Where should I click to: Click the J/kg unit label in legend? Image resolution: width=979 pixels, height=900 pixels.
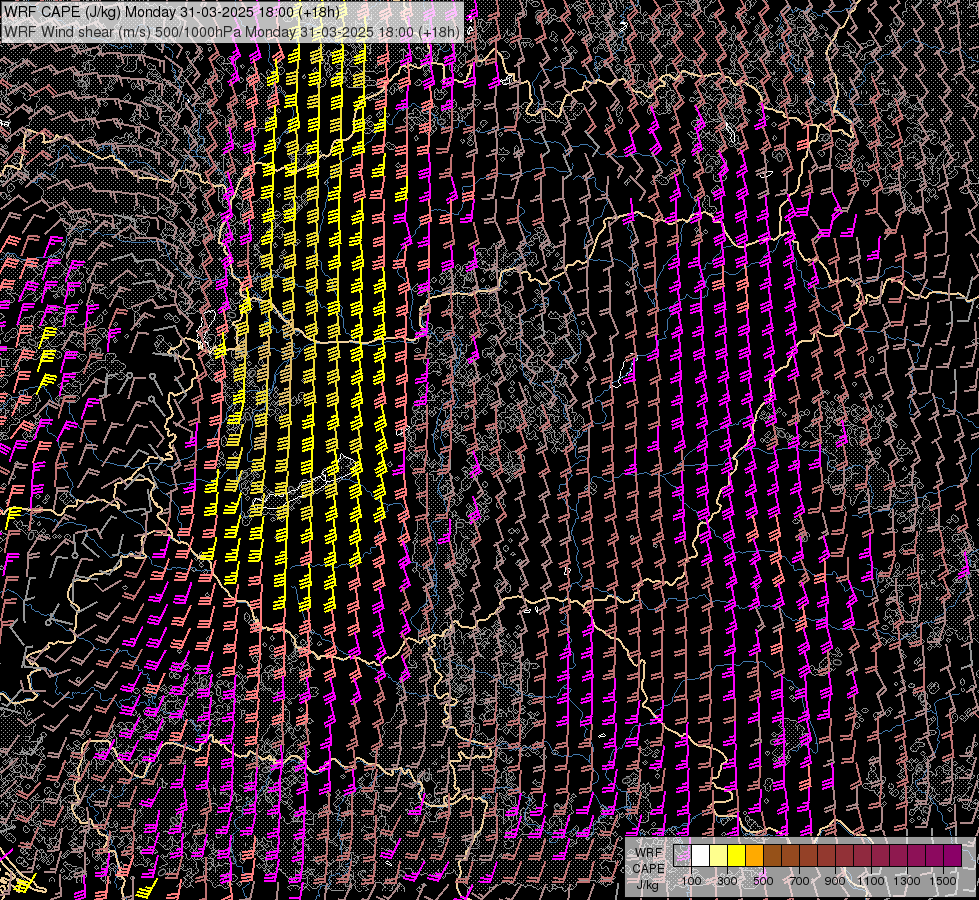click(648, 885)
